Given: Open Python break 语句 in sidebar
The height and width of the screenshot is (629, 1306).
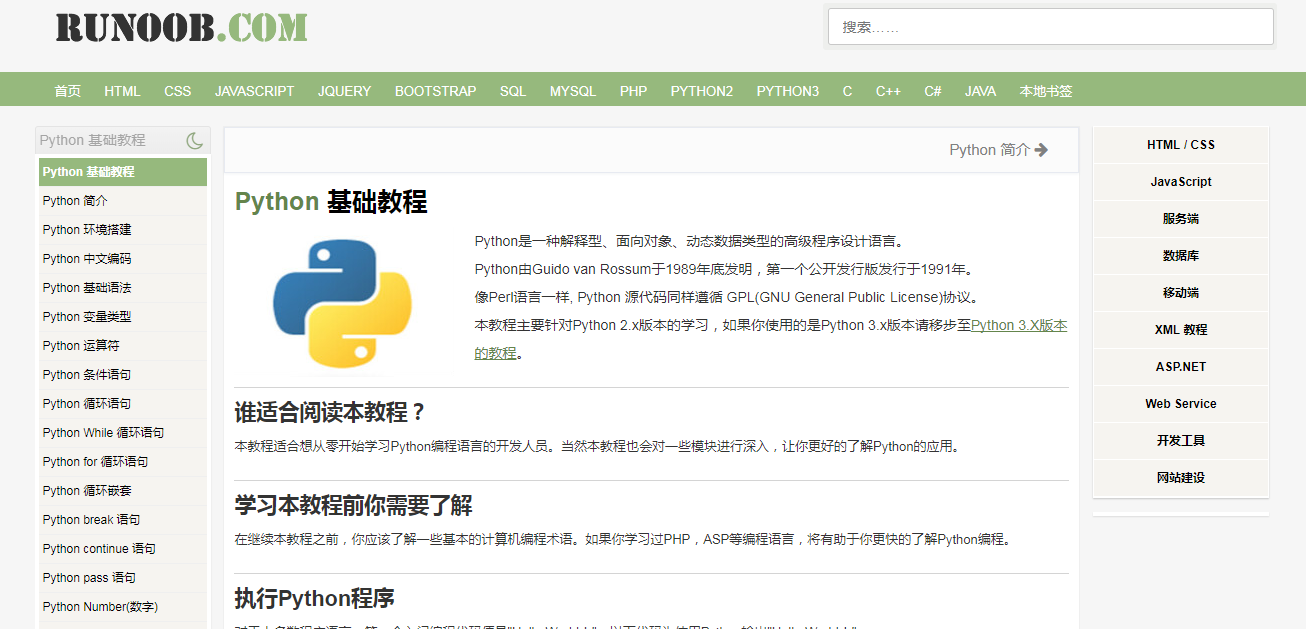Looking at the screenshot, I should tap(123, 520).
